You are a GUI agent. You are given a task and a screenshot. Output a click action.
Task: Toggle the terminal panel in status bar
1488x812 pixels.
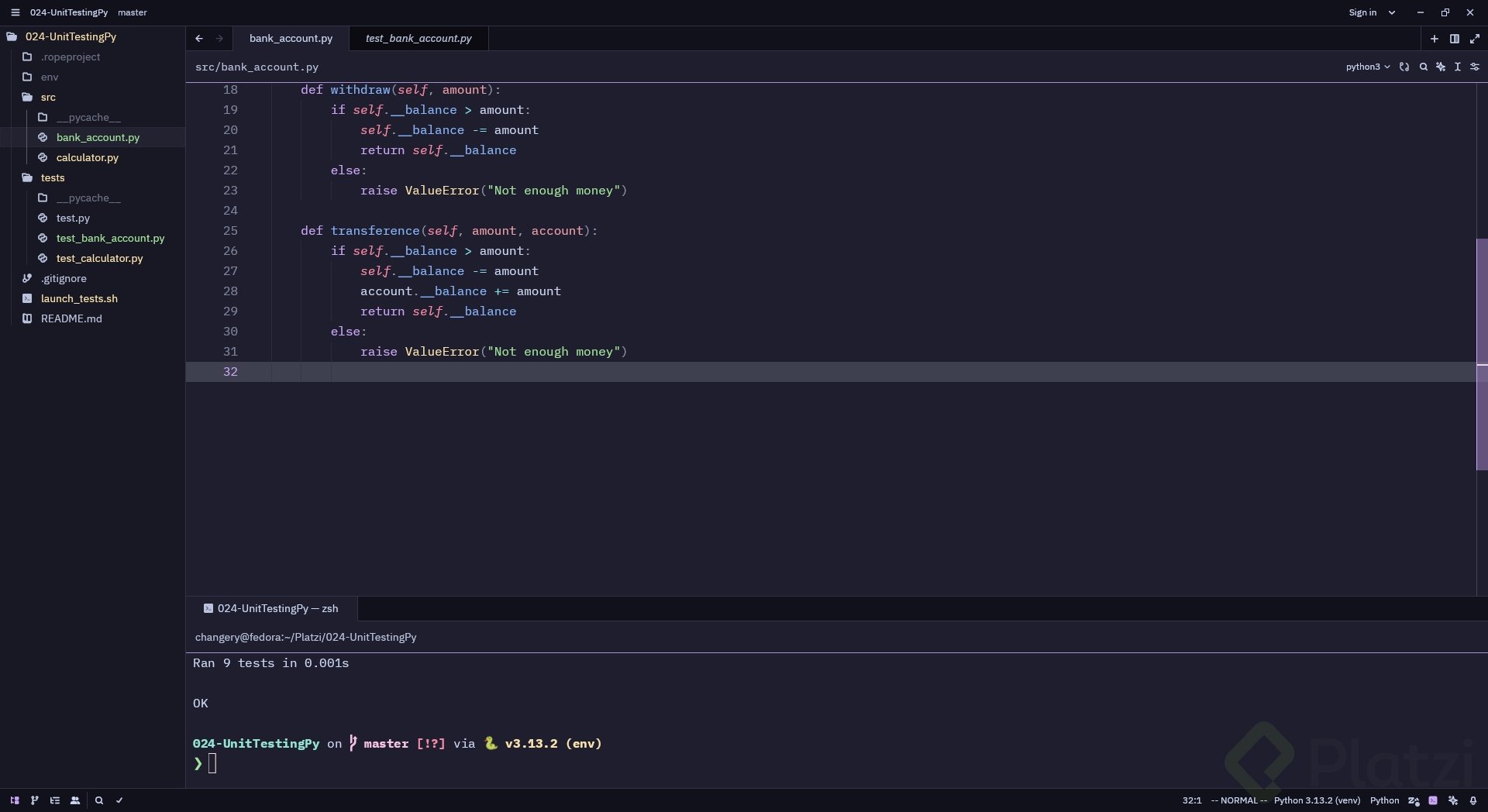coord(1433,800)
